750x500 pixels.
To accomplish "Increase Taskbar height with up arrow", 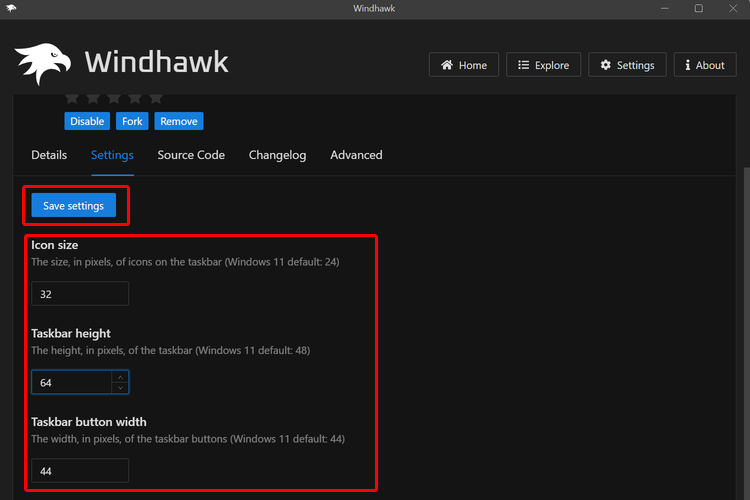I will 120,377.
